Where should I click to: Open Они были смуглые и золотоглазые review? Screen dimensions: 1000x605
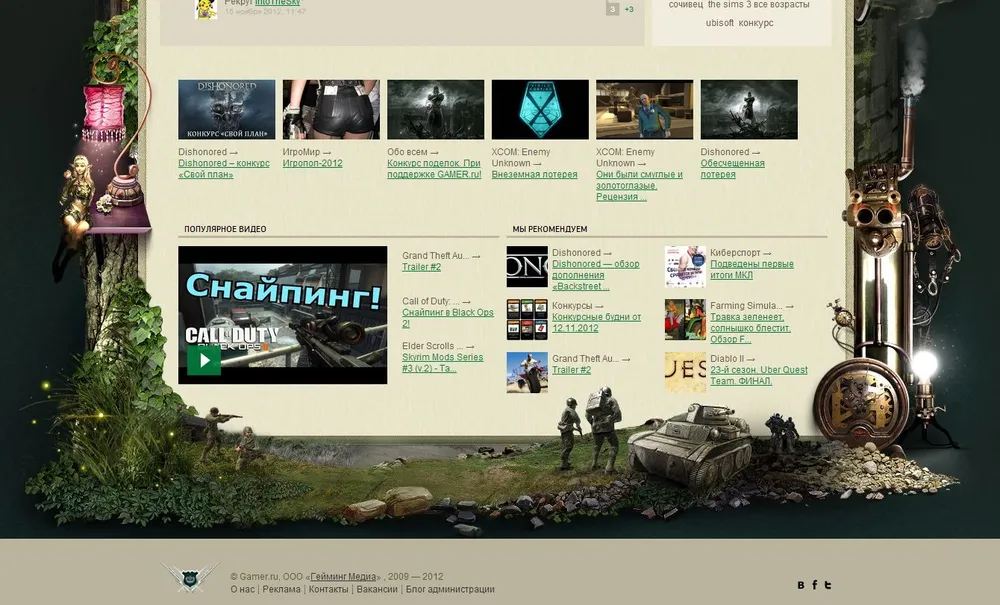(x=640, y=186)
